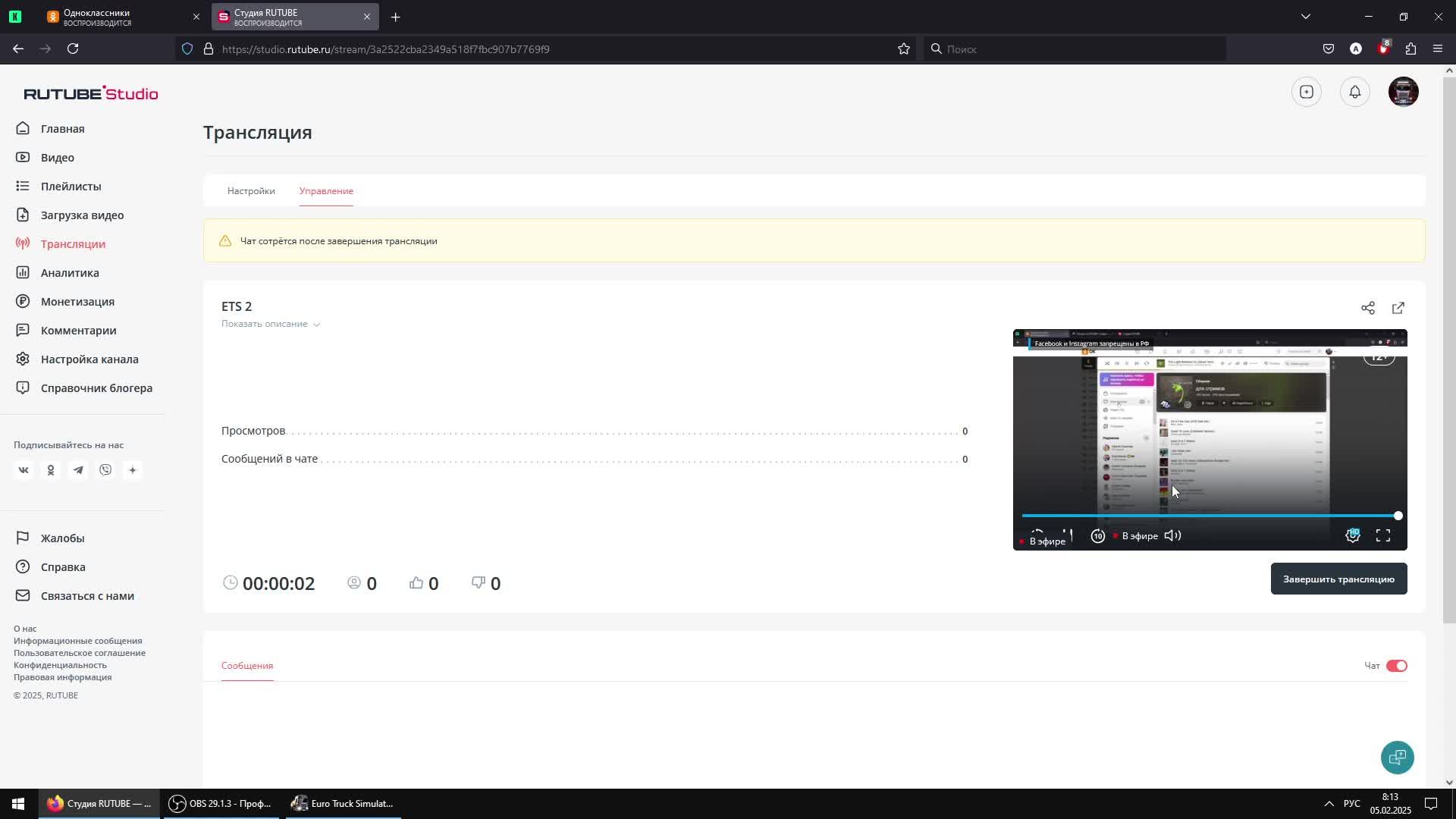This screenshot has height=819, width=1456.
Task: Switch to OBS in the taskbar
Action: [x=221, y=804]
